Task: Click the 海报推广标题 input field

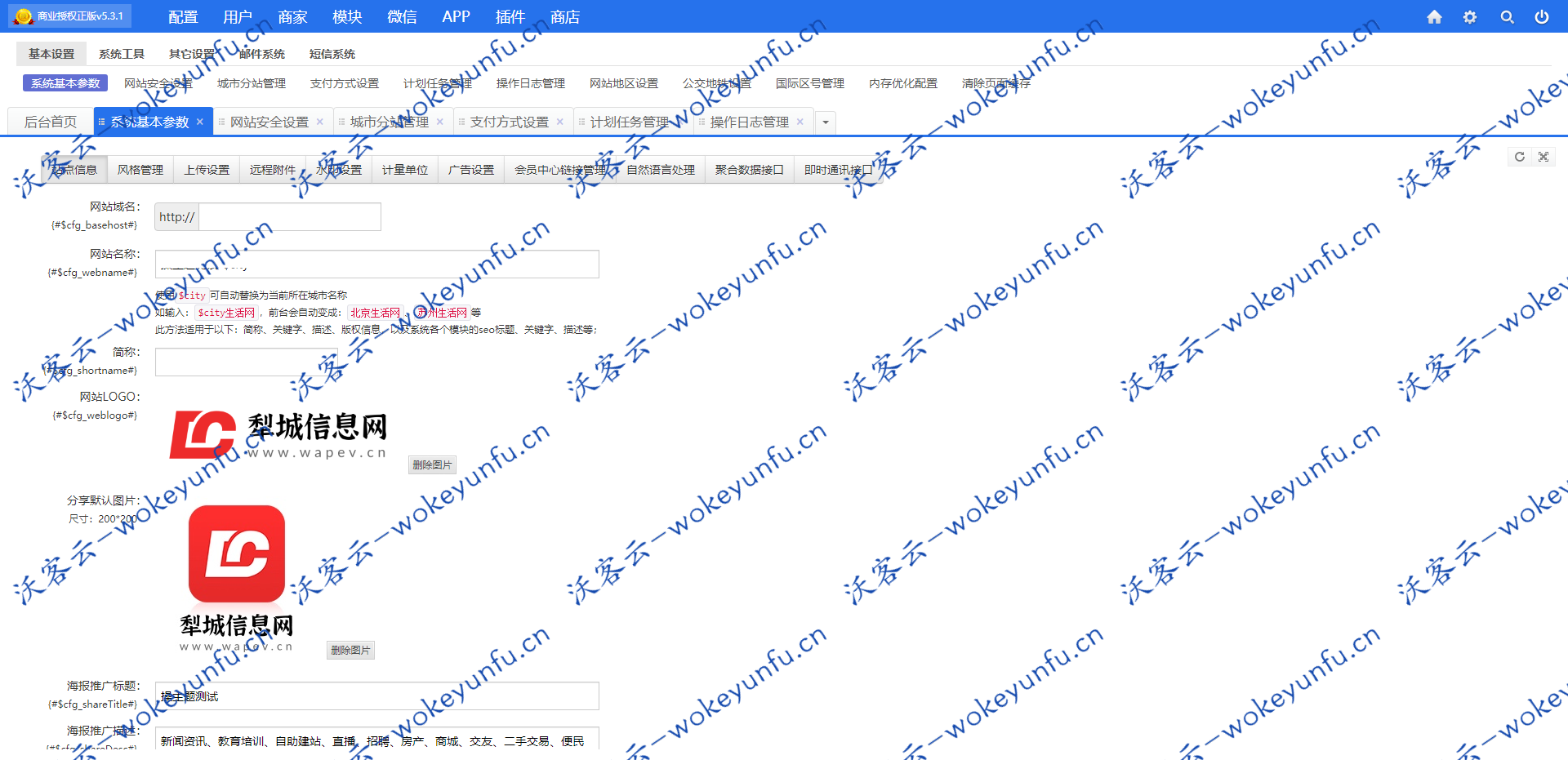Action: (377, 696)
